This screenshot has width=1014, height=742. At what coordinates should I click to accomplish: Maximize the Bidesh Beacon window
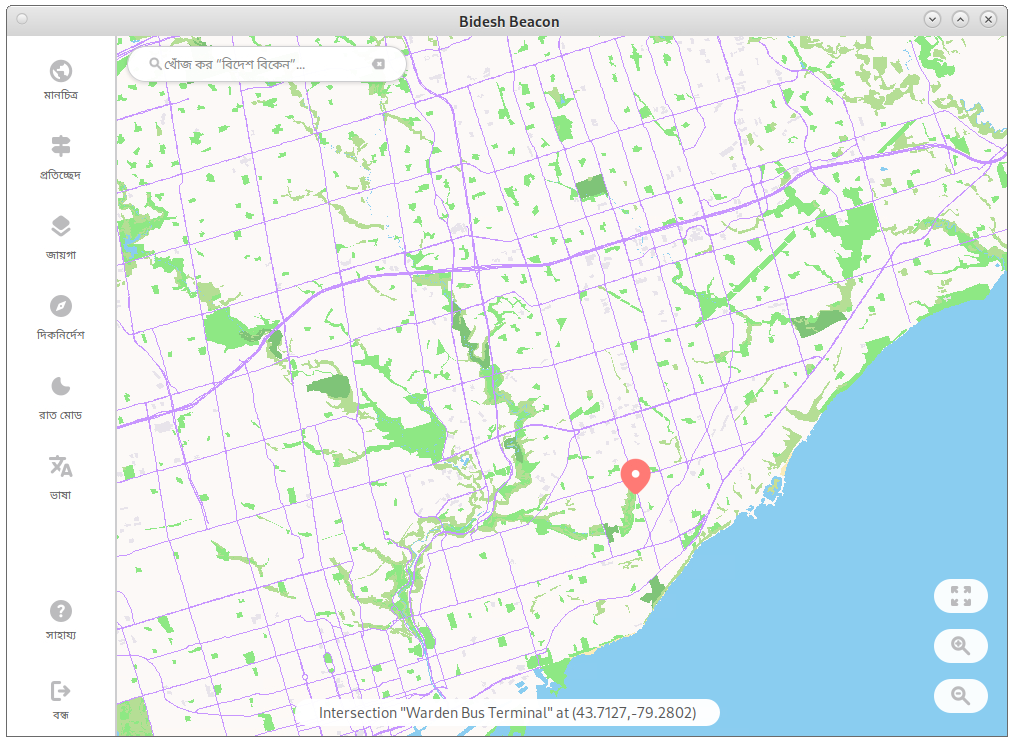[x=960, y=19]
